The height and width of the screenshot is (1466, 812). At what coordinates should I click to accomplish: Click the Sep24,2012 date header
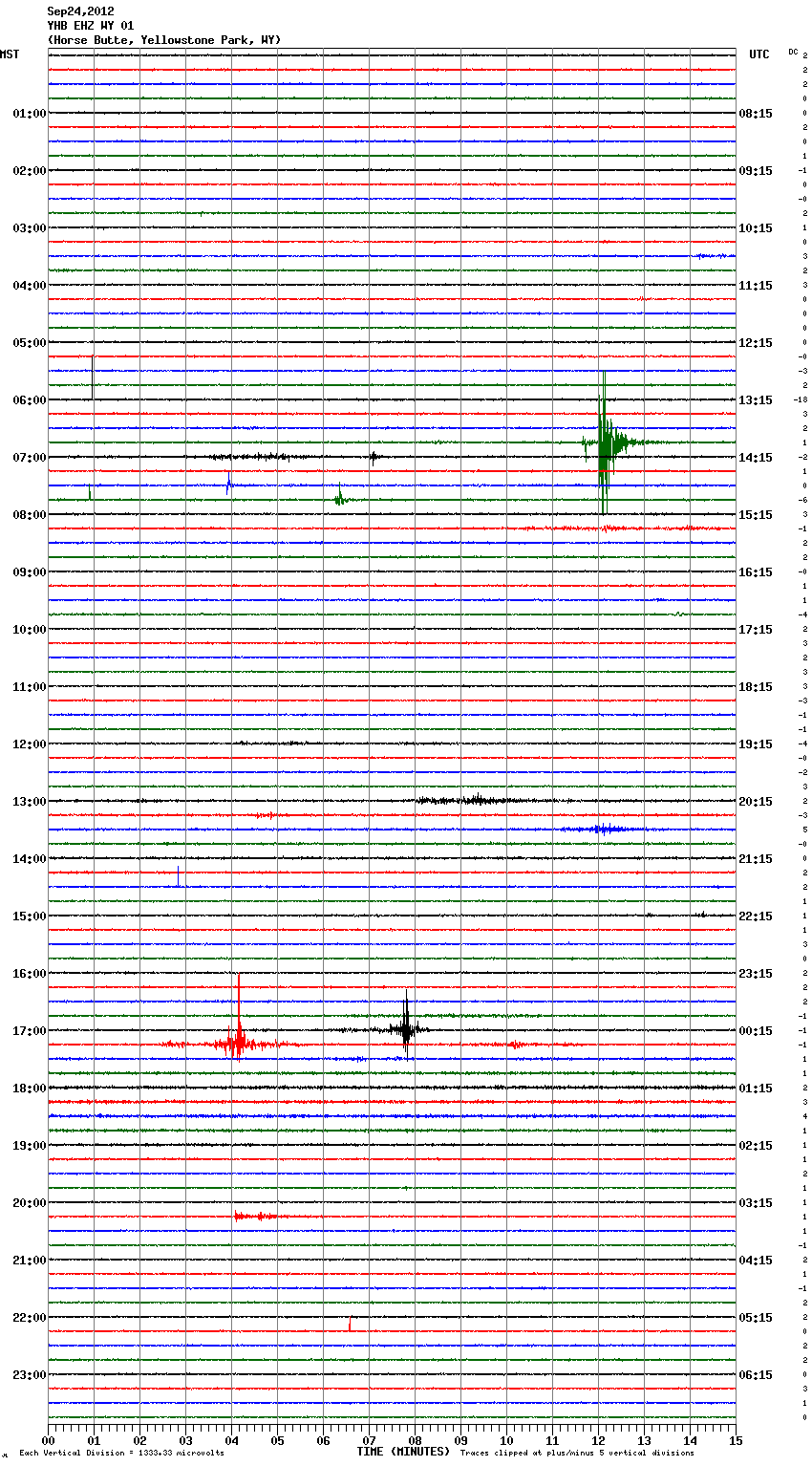[80, 11]
